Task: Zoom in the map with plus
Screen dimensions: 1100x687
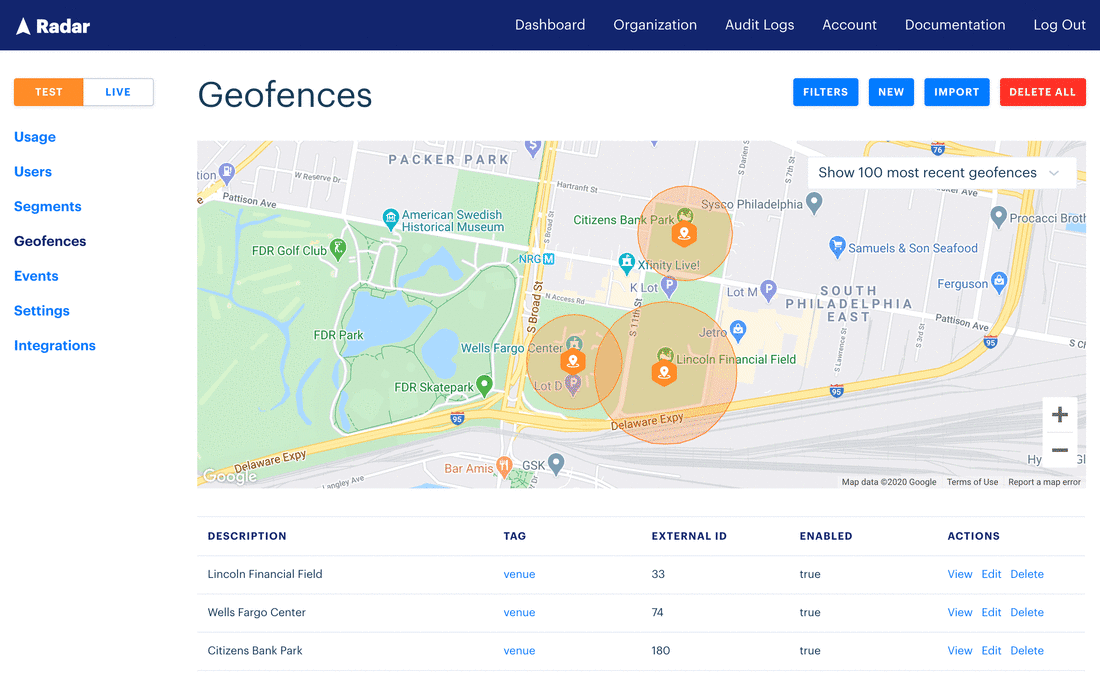Action: 1059,415
